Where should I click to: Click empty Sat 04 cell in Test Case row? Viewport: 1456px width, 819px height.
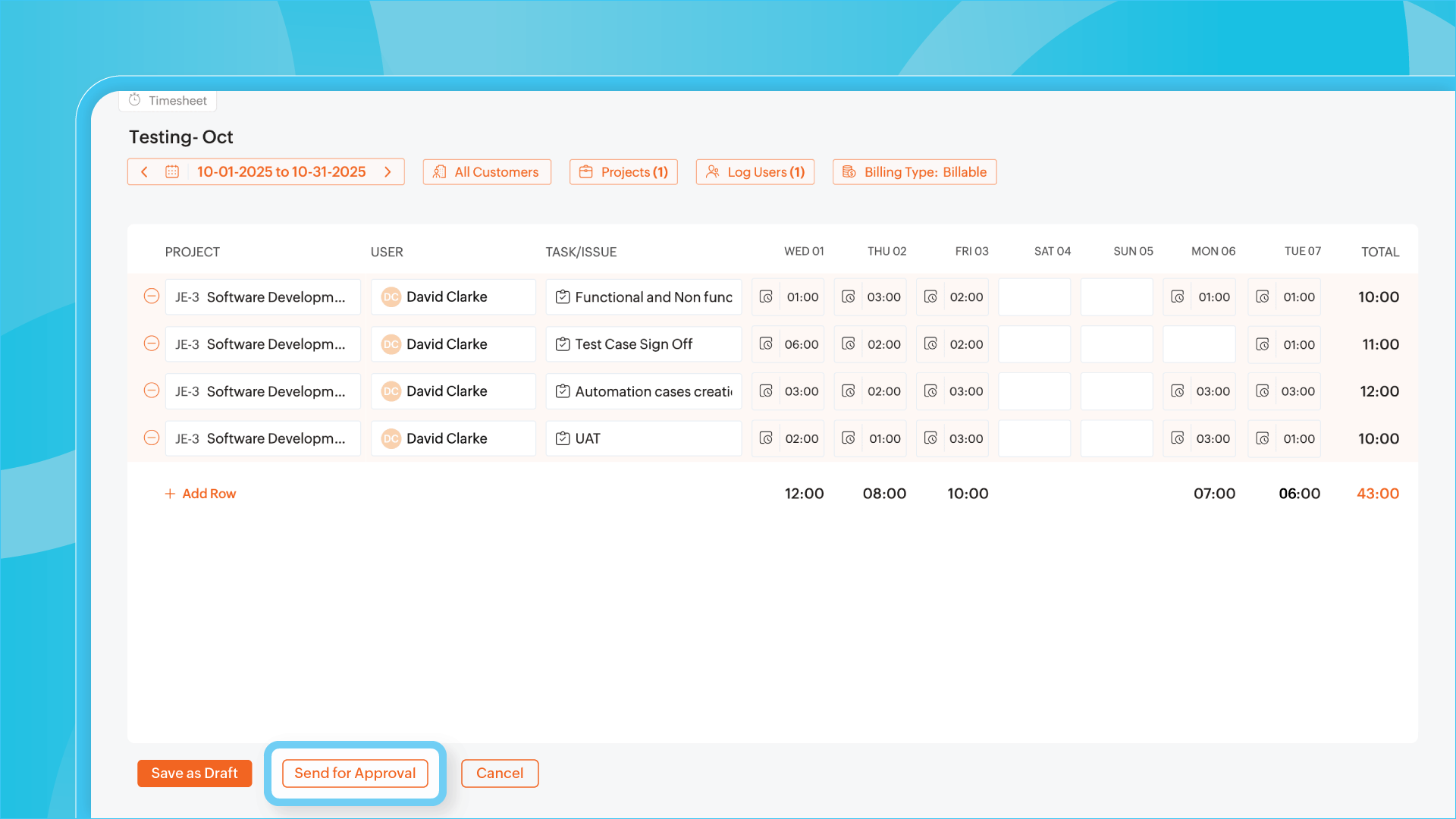click(x=1034, y=344)
